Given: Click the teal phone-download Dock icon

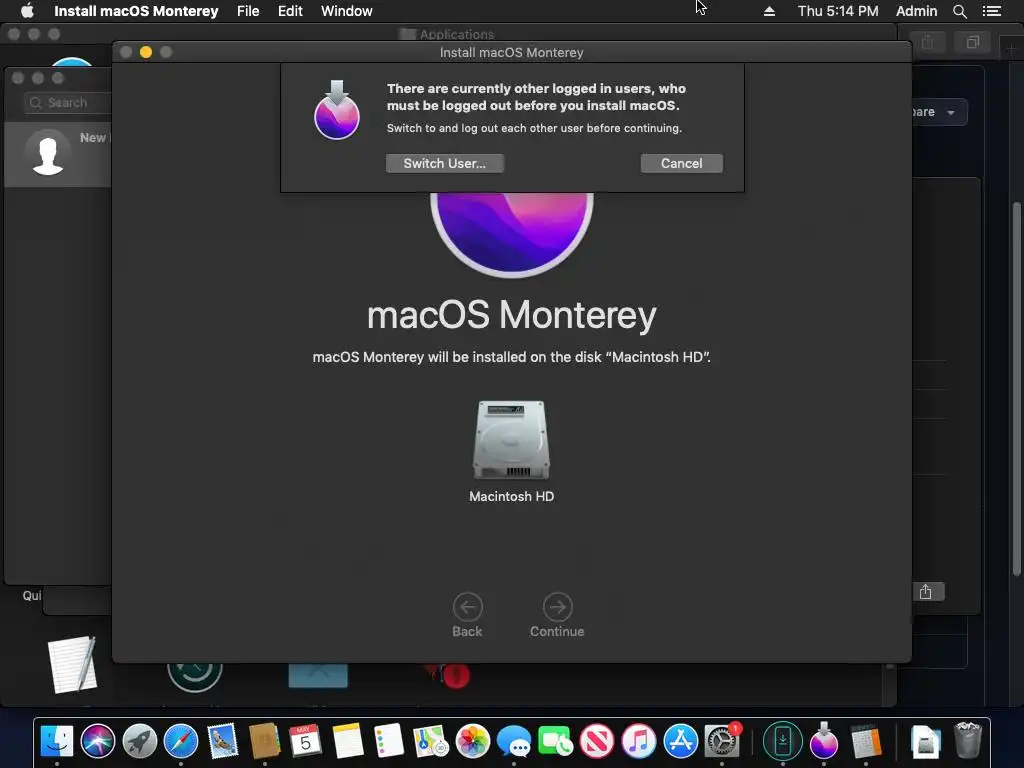Looking at the screenshot, I should (782, 741).
